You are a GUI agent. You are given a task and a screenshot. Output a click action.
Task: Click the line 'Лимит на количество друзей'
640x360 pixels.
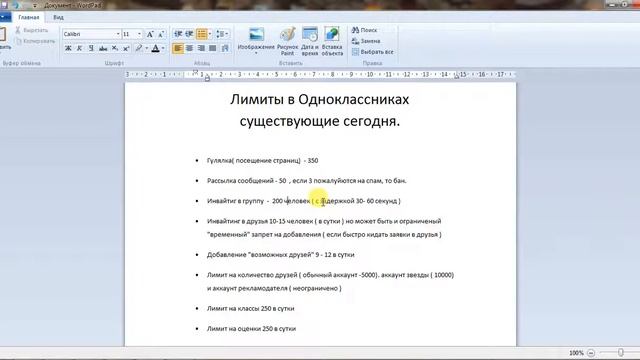(x=330, y=275)
